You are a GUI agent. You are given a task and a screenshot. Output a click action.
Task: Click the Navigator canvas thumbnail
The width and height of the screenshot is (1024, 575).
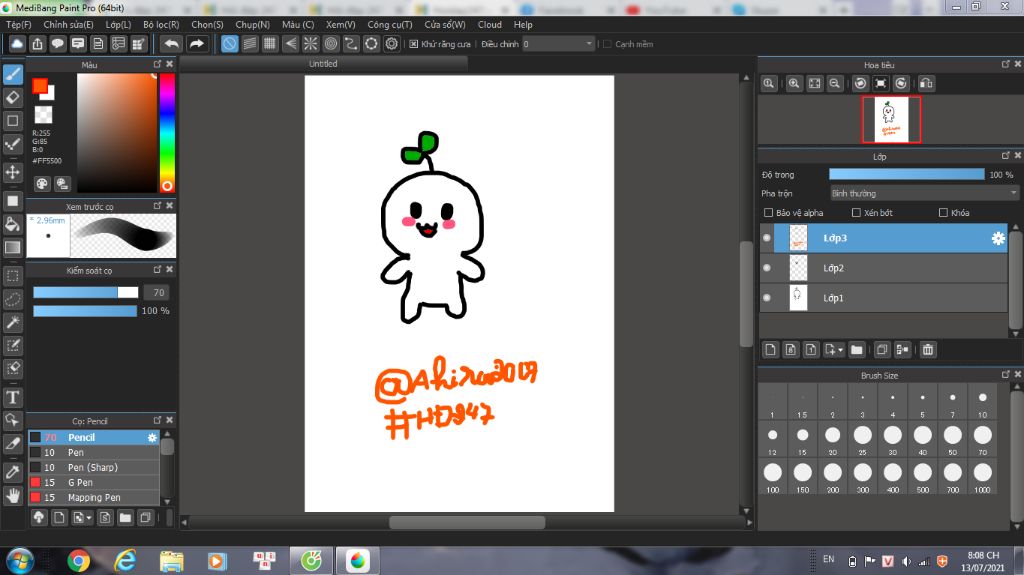(x=891, y=120)
